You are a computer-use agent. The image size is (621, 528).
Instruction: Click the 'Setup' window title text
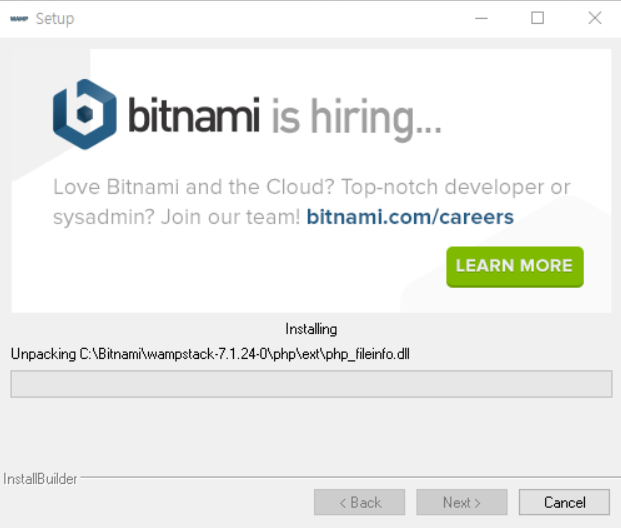coord(55,19)
